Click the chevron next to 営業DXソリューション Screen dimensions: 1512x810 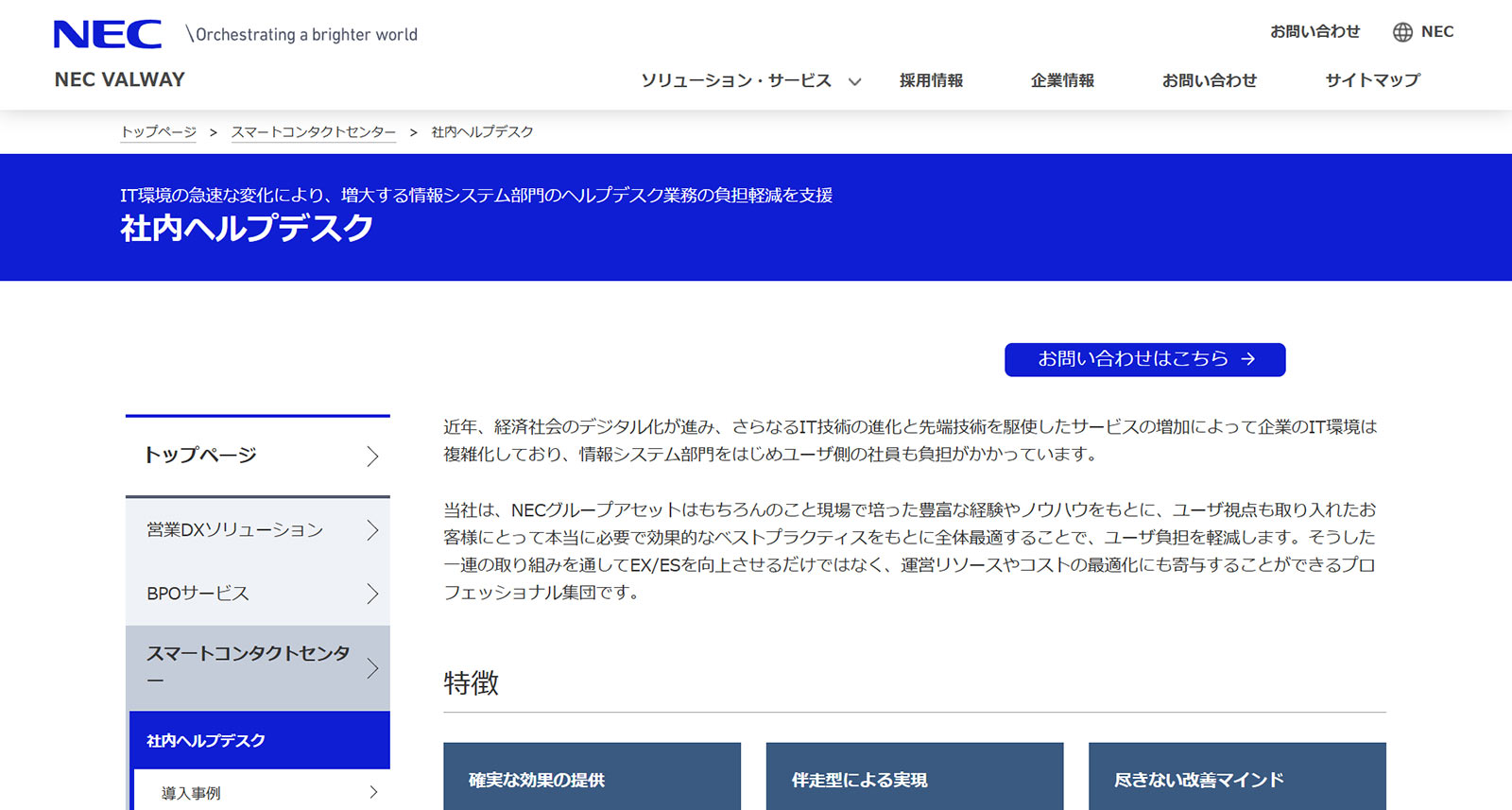click(372, 530)
